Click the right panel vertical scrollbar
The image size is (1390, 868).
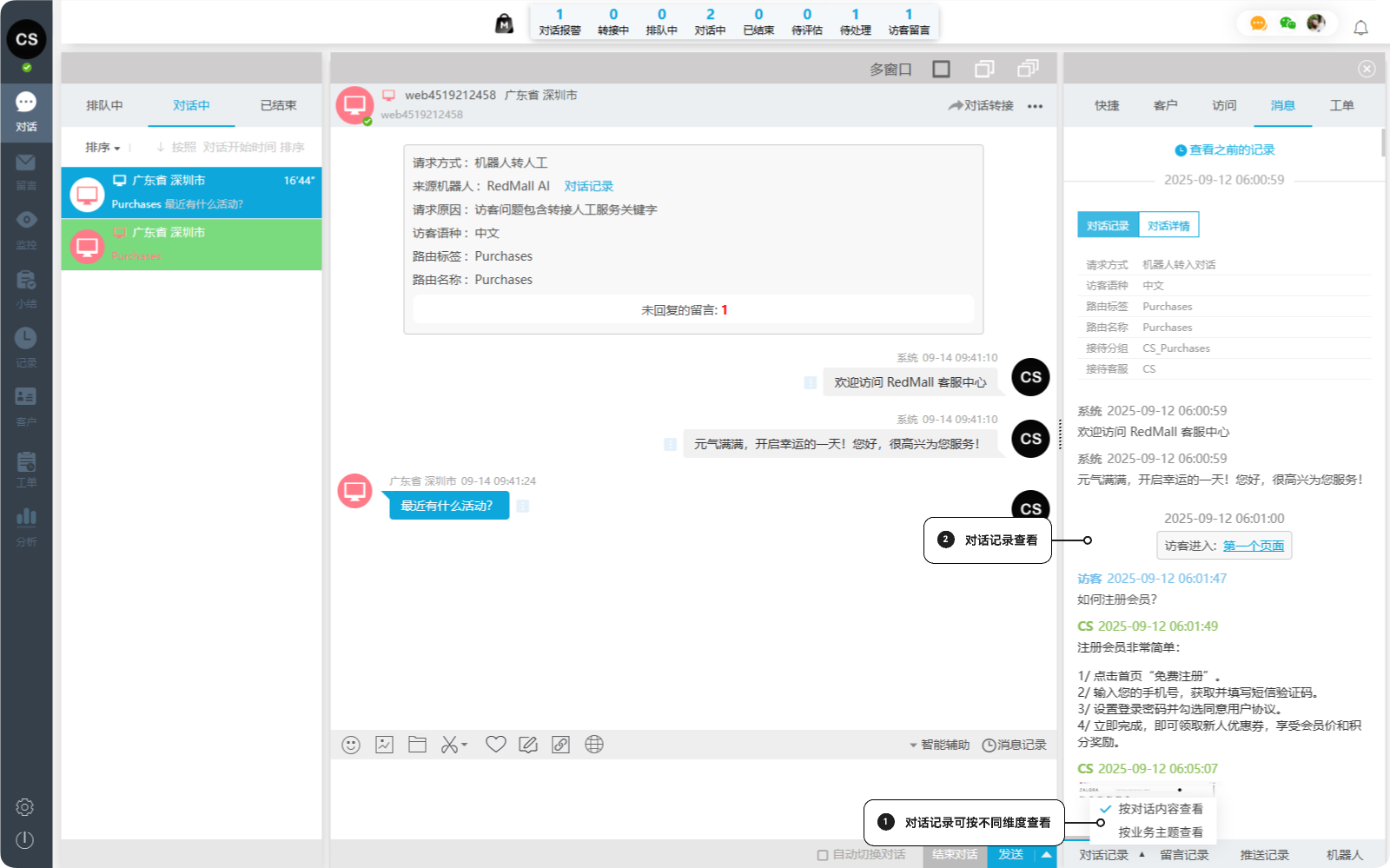(x=1383, y=143)
